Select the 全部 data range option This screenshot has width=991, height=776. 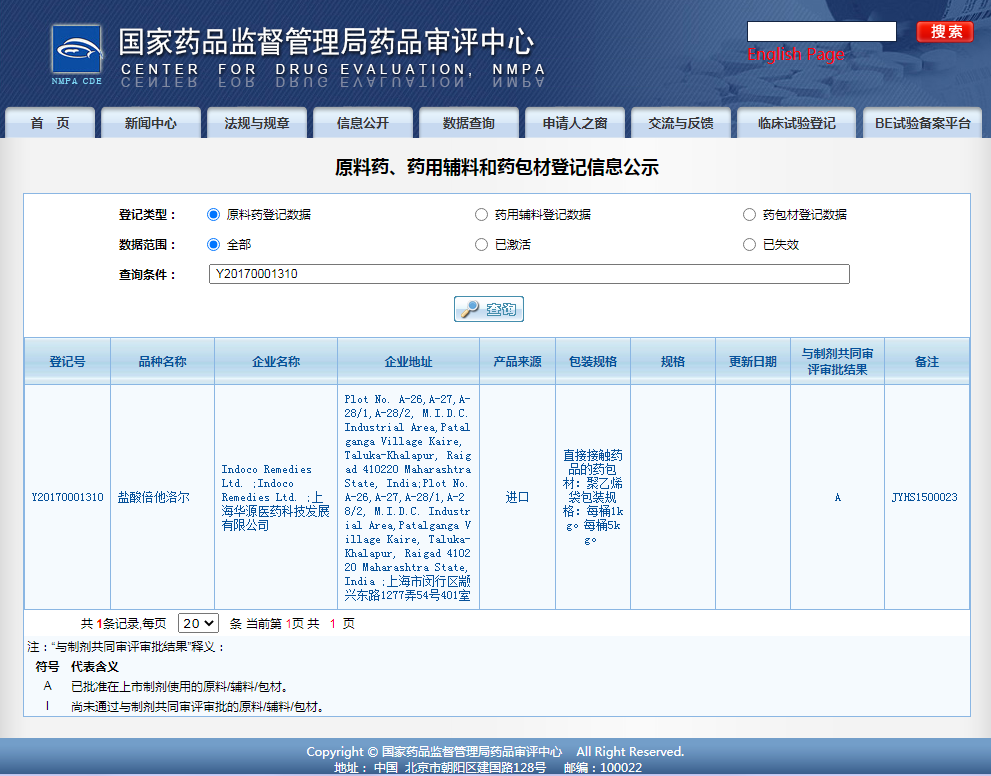coord(213,244)
